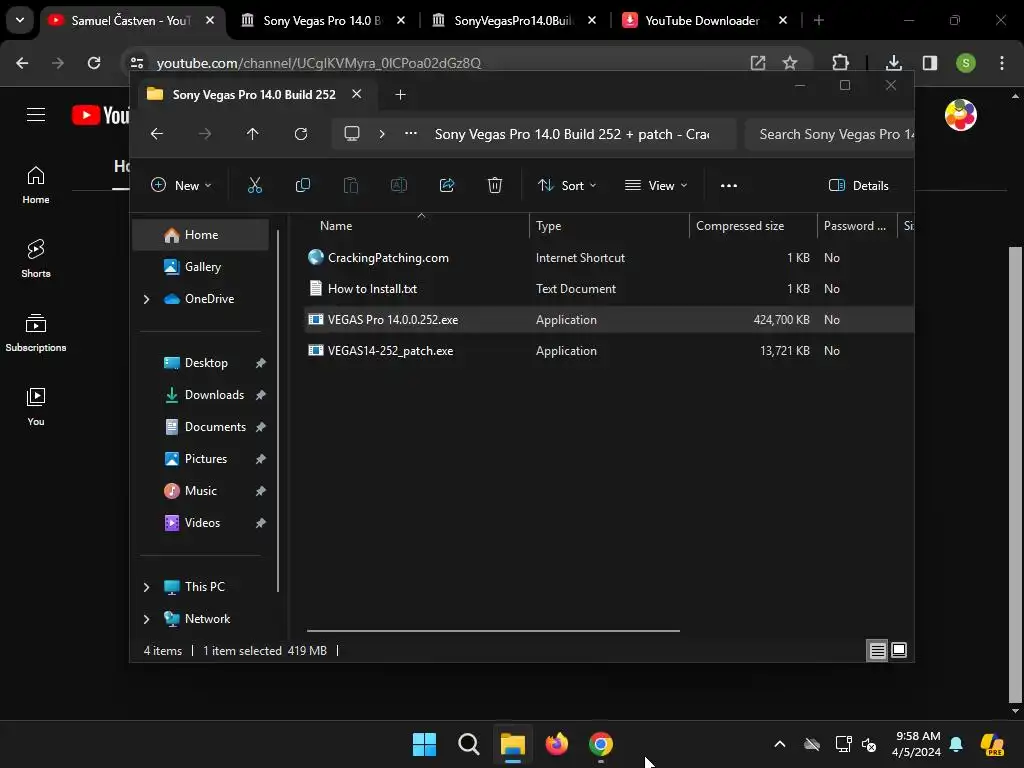Screen dimensions: 1024x768
Task: Go up one folder level in Explorer
Action: pyautogui.click(x=253, y=134)
